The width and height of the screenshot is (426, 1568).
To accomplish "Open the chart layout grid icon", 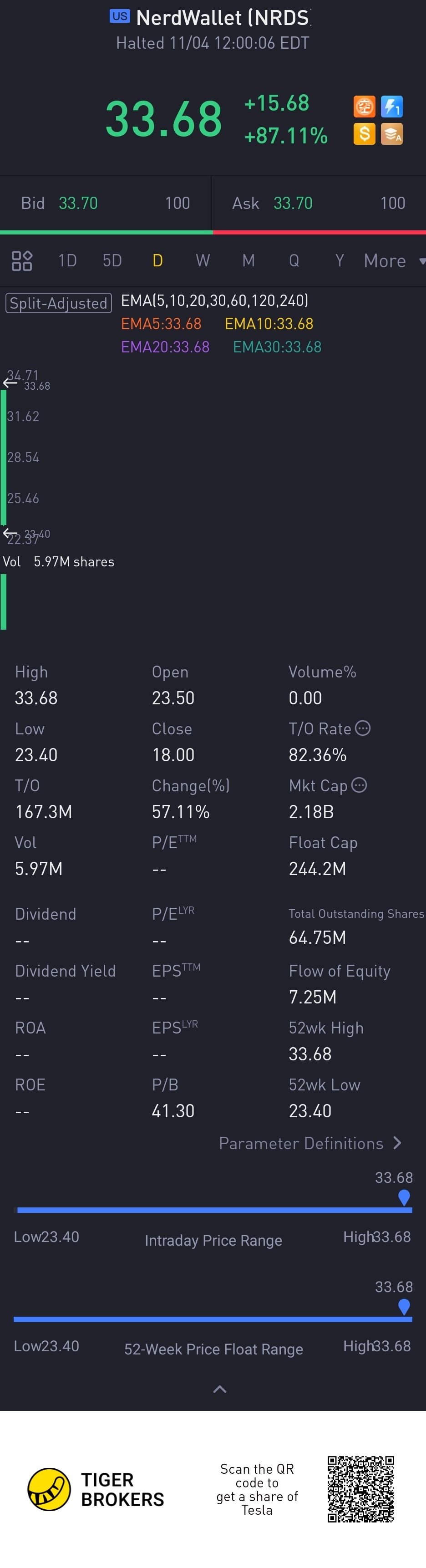I will point(22,260).
